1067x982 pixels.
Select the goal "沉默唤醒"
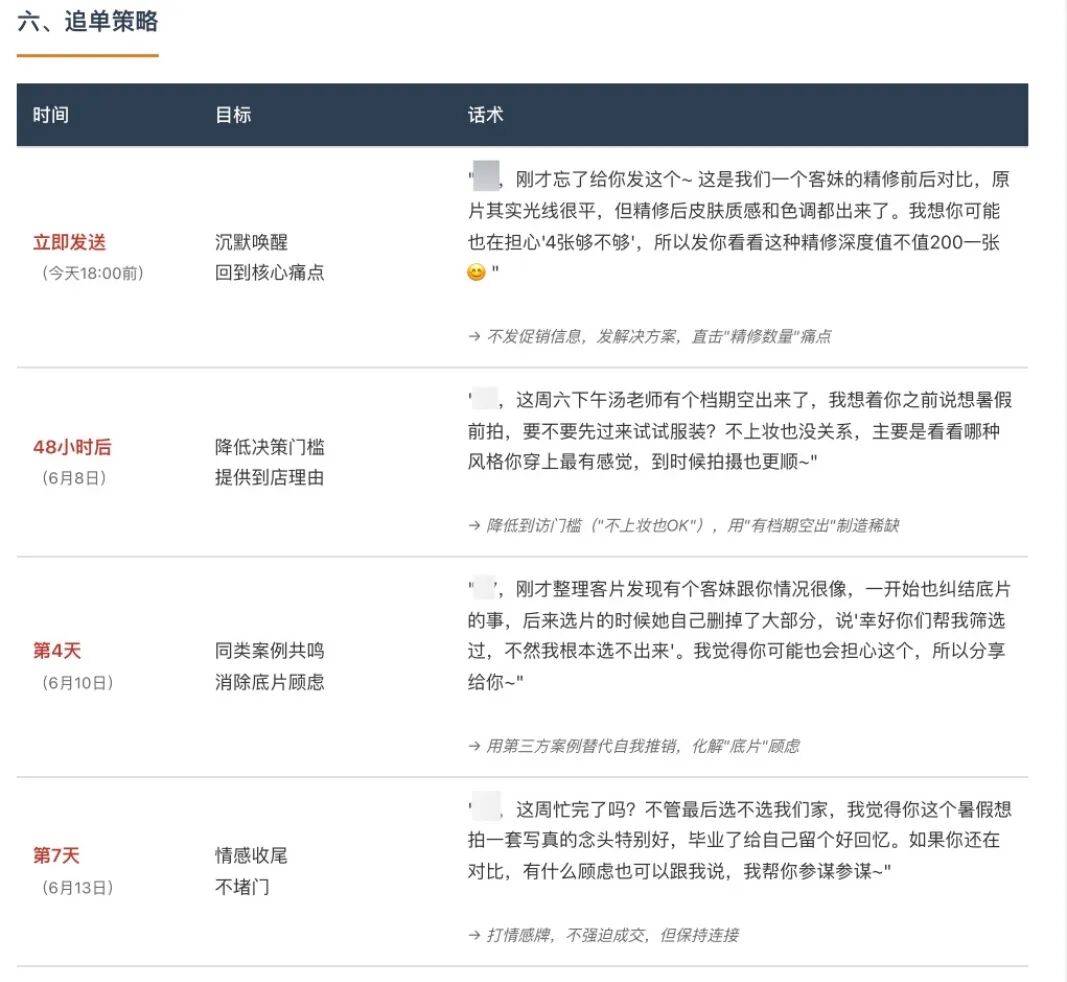252,242
